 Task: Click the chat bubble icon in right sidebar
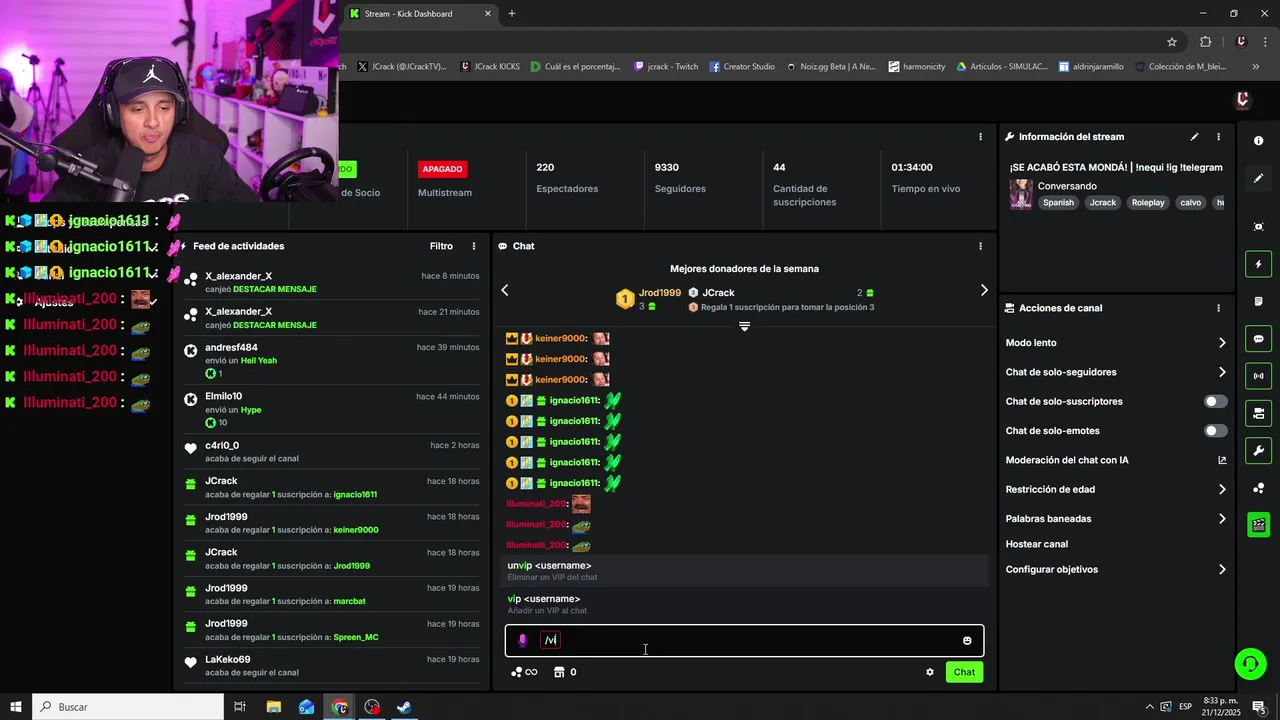[x=1258, y=339]
